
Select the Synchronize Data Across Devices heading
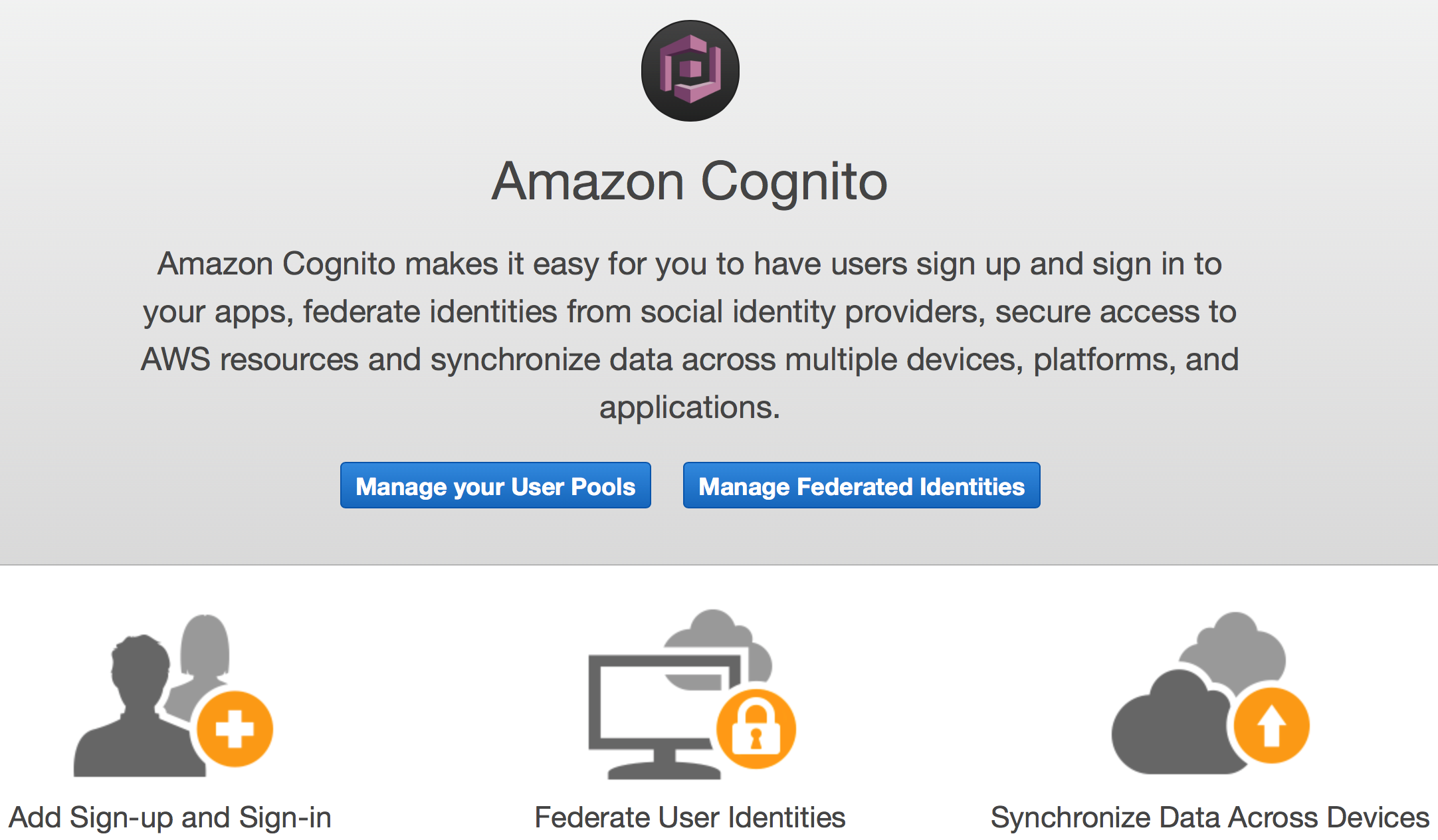click(x=1209, y=817)
